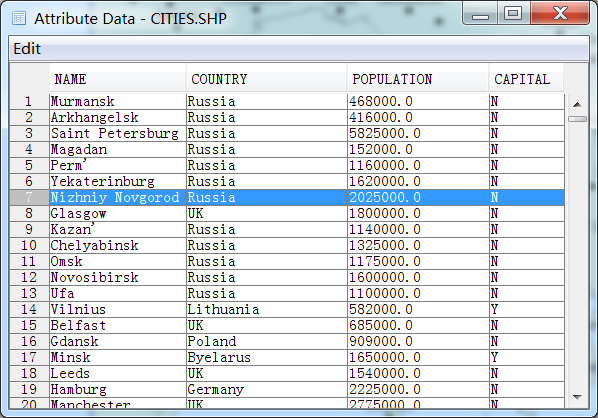
Task: Click the Ufa name cell
Action: tap(118, 294)
